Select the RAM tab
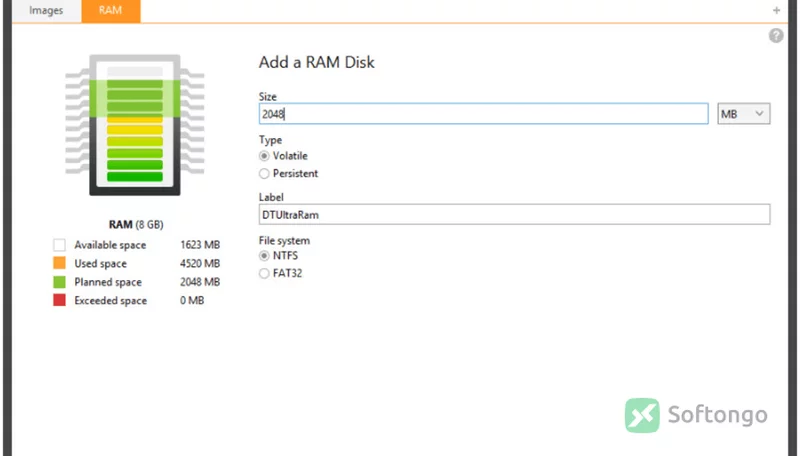 (111, 11)
